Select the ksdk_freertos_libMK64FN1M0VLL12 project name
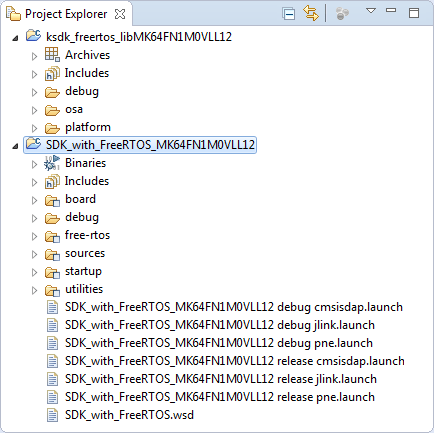 click(x=139, y=37)
